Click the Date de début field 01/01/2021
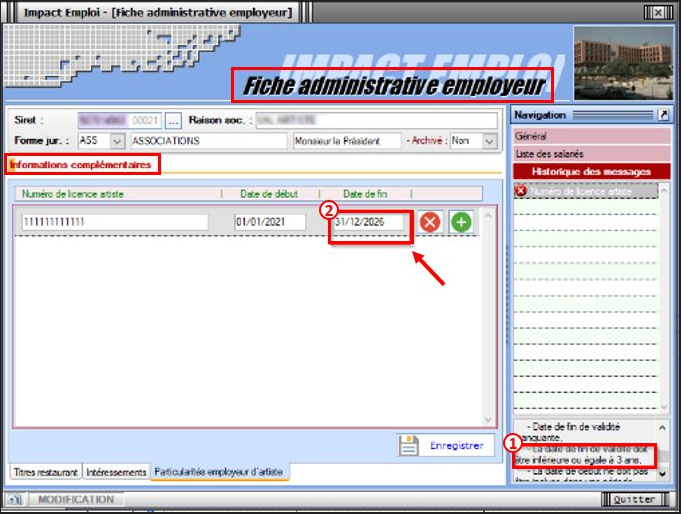 tap(270, 222)
